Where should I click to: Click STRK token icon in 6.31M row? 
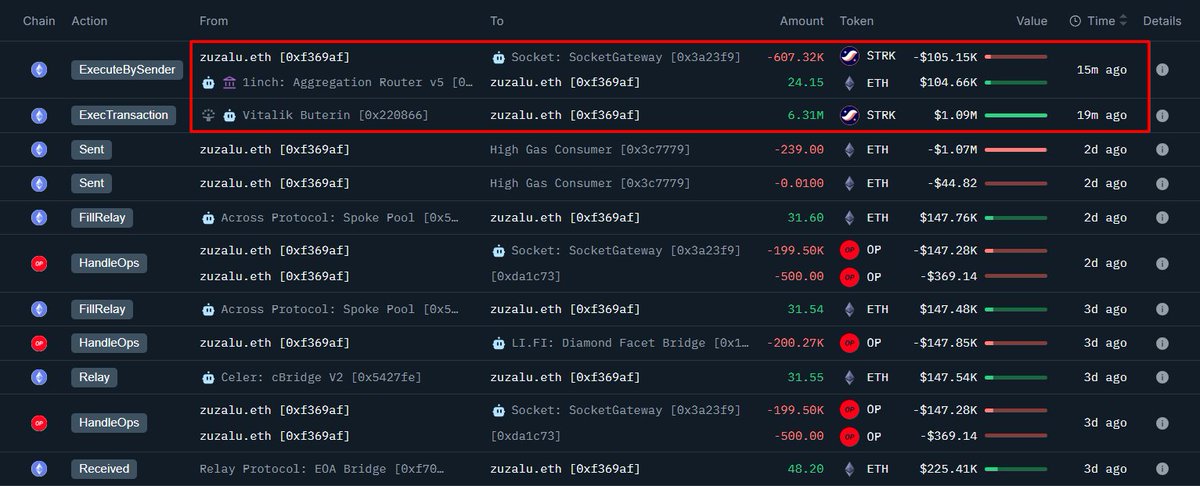coord(850,115)
